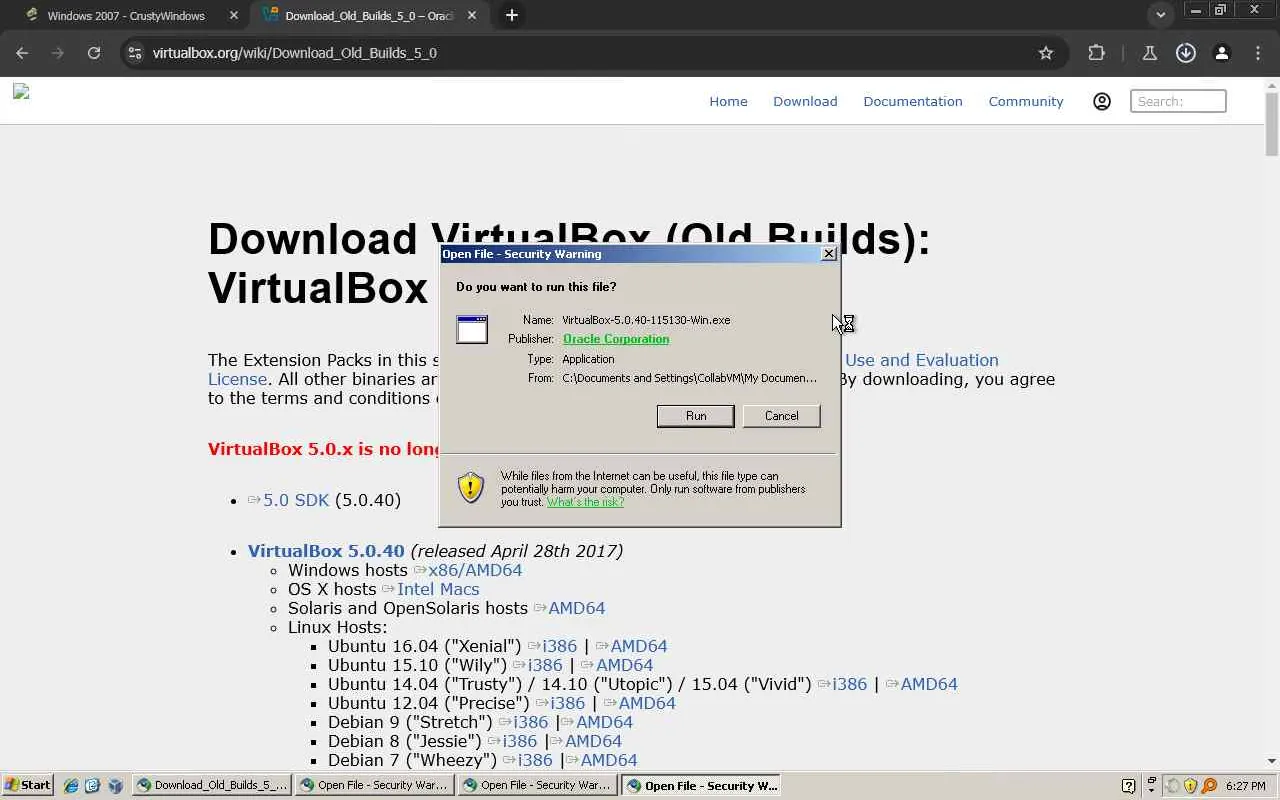
Task: Expand the tab search dropdown
Action: pyautogui.click(x=1161, y=15)
